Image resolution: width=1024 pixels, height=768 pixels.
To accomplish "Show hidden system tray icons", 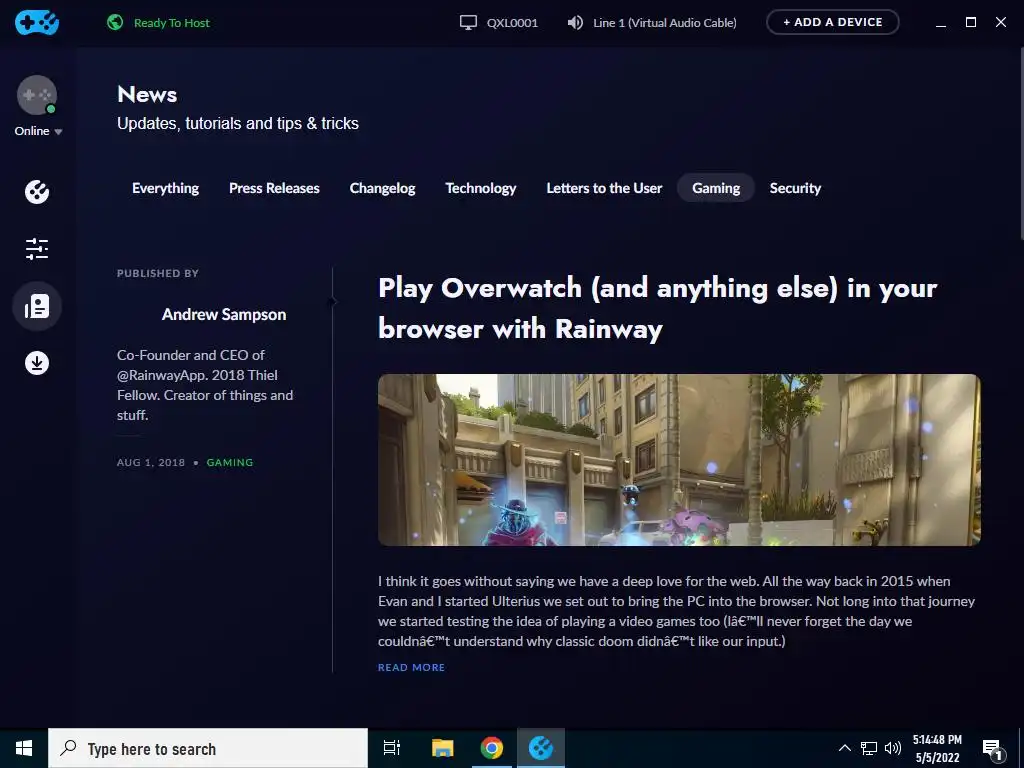I will (844, 748).
